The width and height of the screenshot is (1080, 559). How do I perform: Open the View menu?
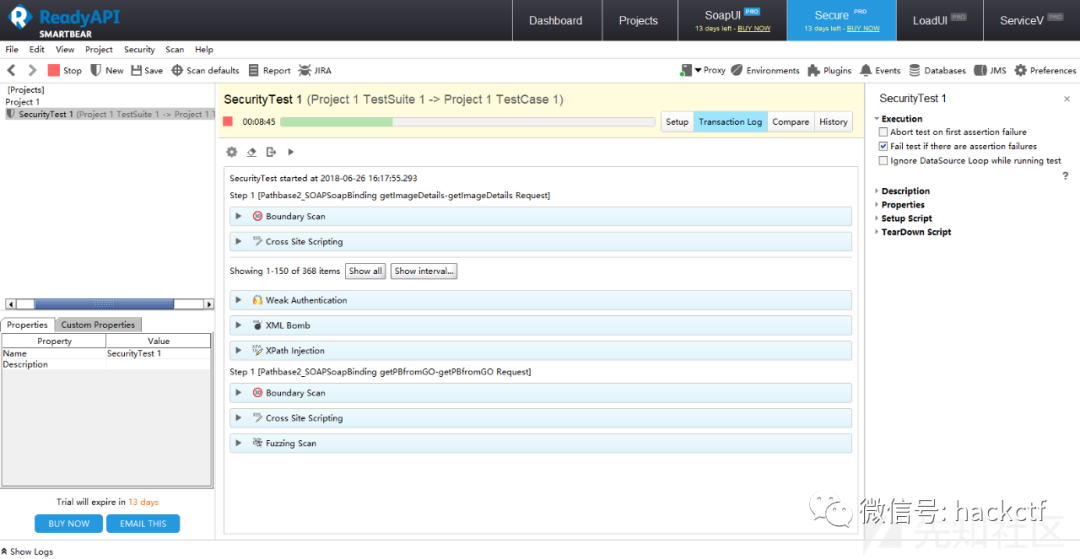click(x=65, y=50)
